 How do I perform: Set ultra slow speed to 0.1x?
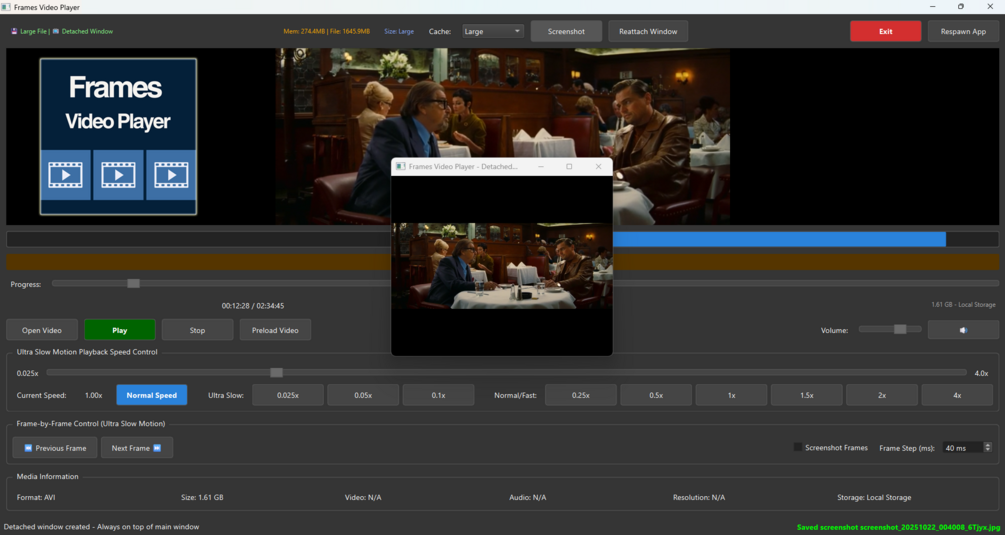[x=438, y=395]
